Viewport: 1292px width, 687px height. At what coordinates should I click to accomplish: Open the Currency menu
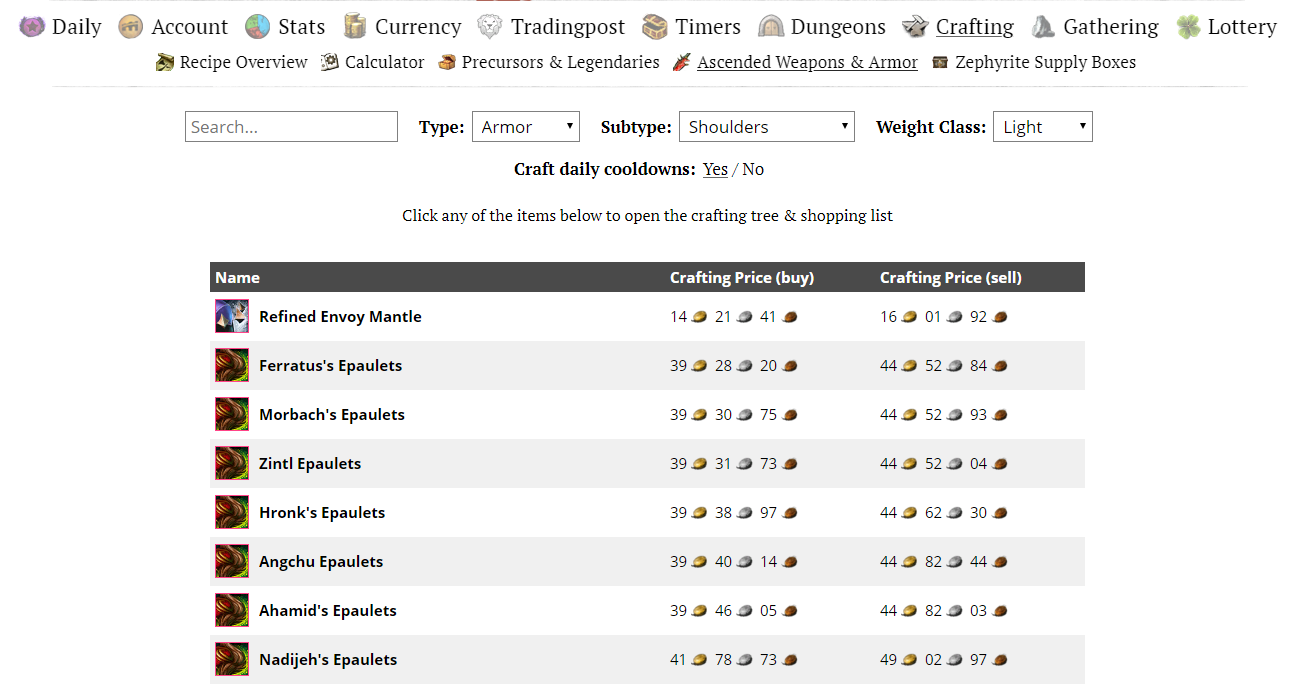tap(418, 27)
